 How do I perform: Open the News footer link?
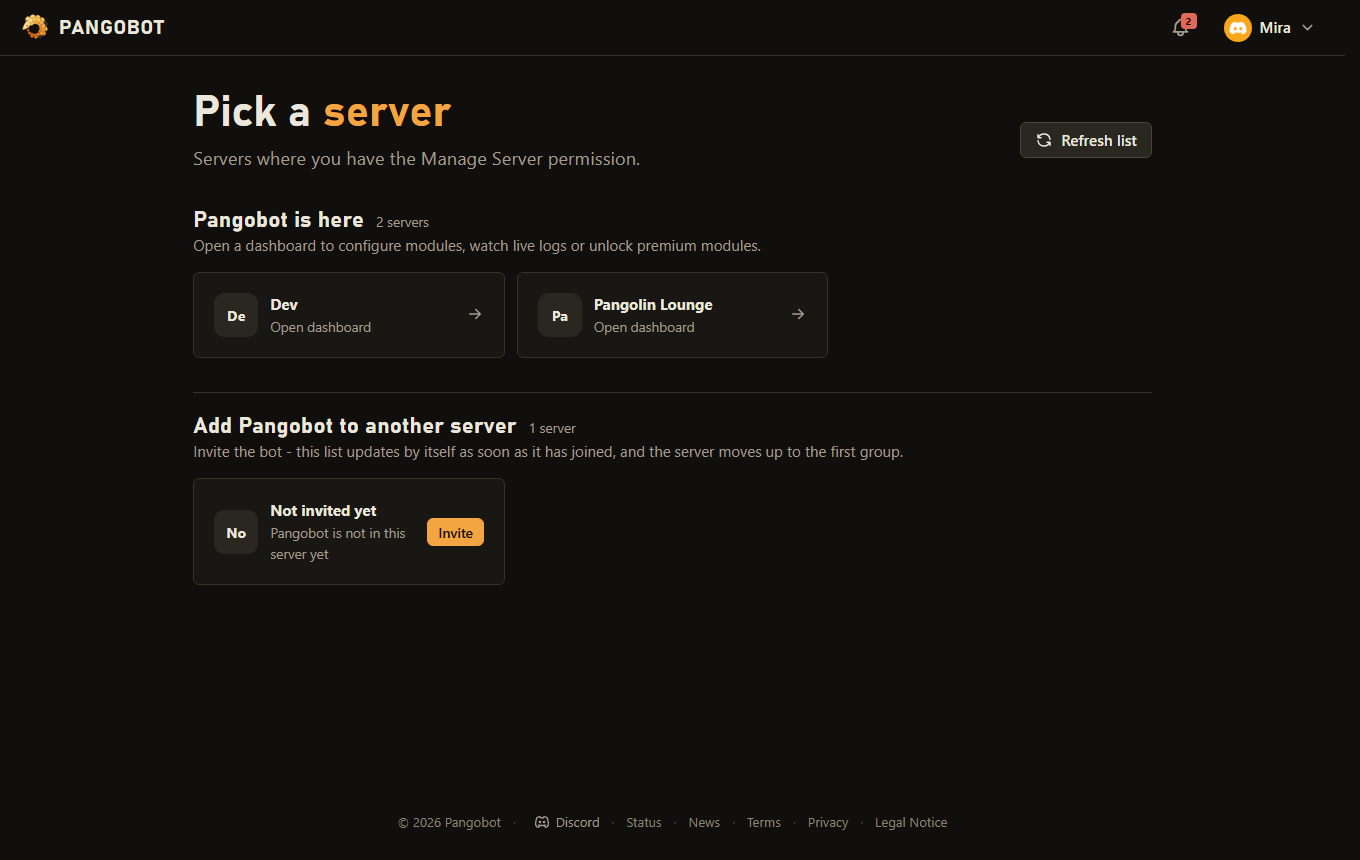pos(704,822)
